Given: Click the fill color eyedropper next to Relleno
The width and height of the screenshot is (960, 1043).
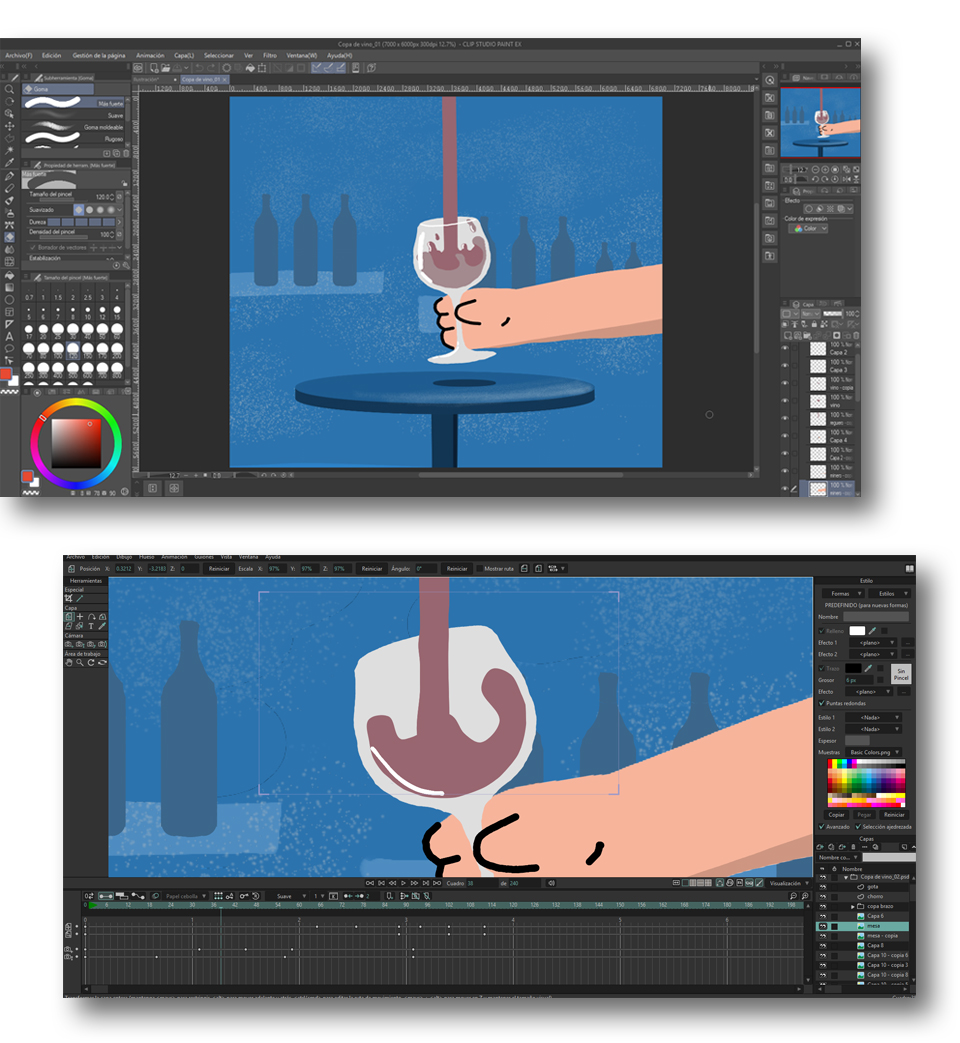Looking at the screenshot, I should tap(871, 631).
